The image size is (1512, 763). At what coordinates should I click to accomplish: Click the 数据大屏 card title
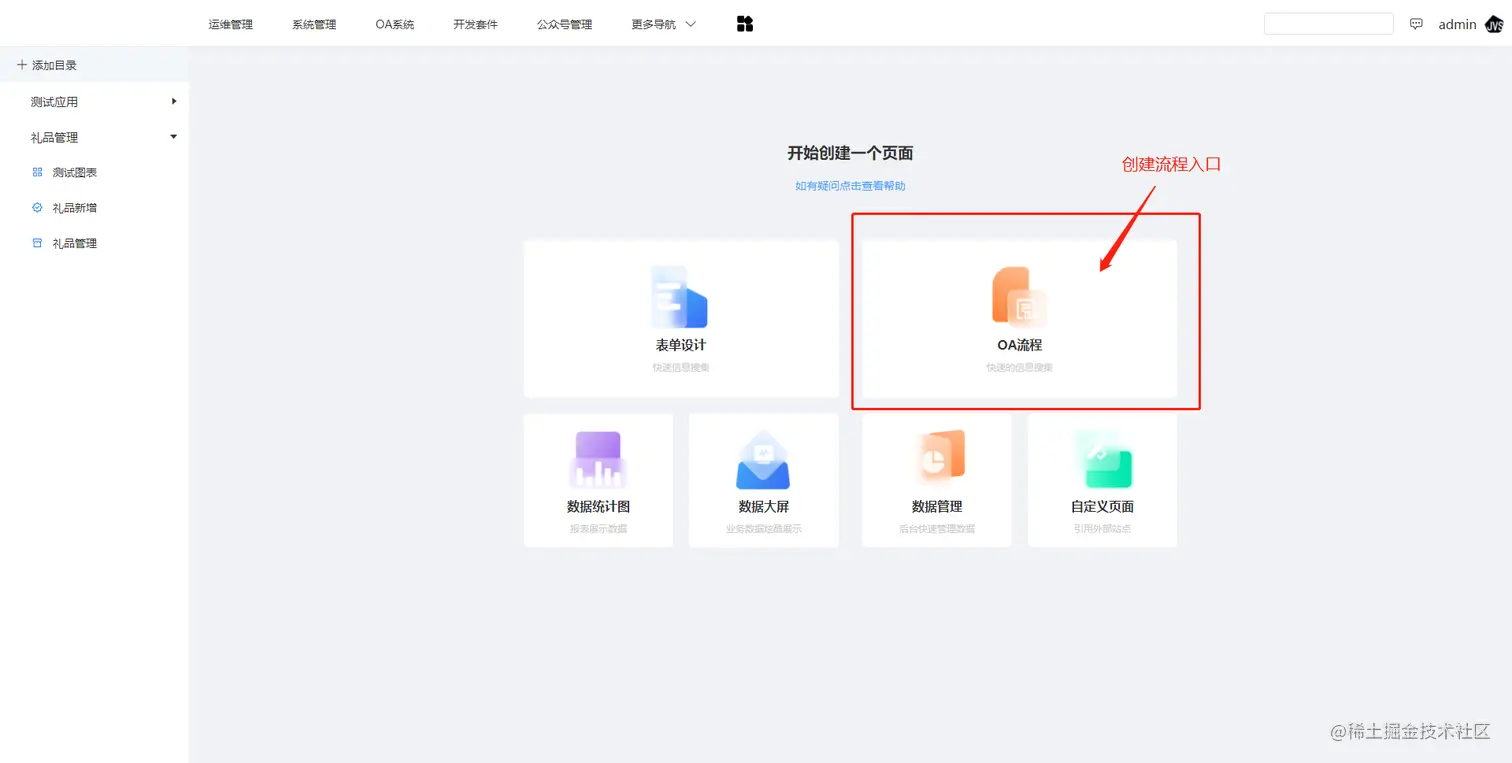[764, 506]
